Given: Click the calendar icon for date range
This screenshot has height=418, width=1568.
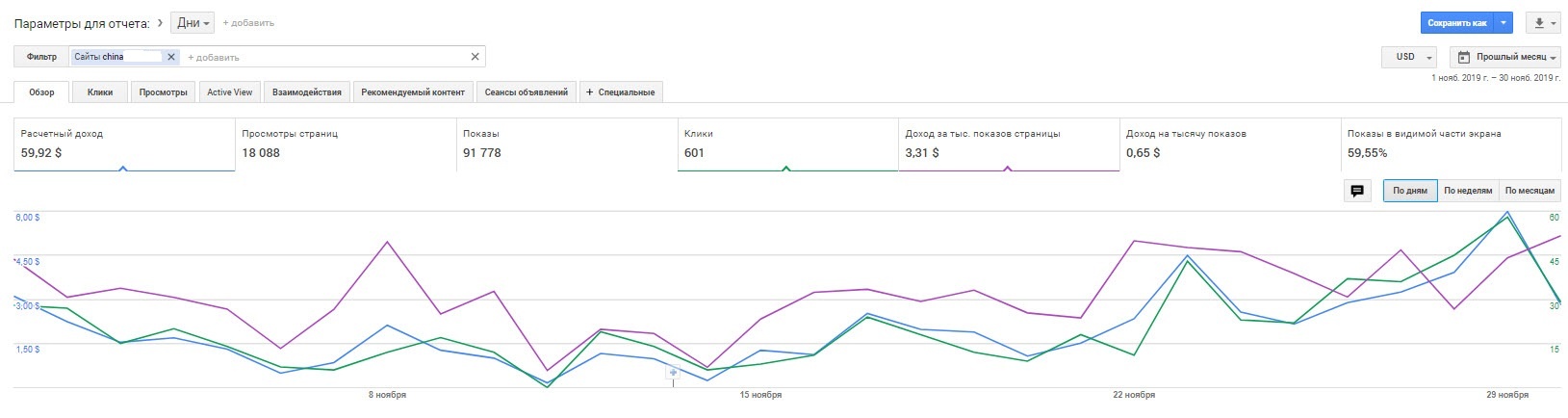Looking at the screenshot, I should click(1464, 57).
